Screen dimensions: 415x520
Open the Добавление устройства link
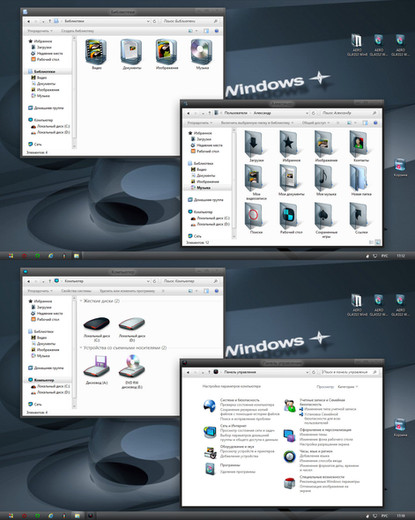click(239, 456)
